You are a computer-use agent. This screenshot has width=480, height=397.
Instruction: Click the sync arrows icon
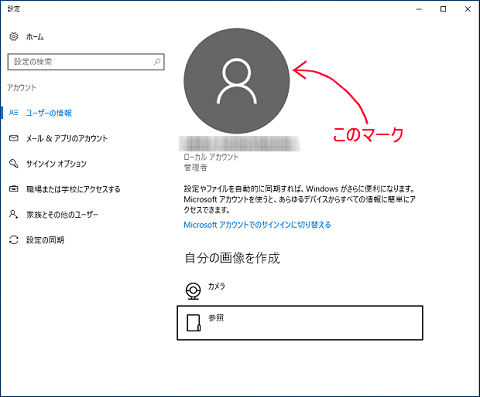point(14,240)
